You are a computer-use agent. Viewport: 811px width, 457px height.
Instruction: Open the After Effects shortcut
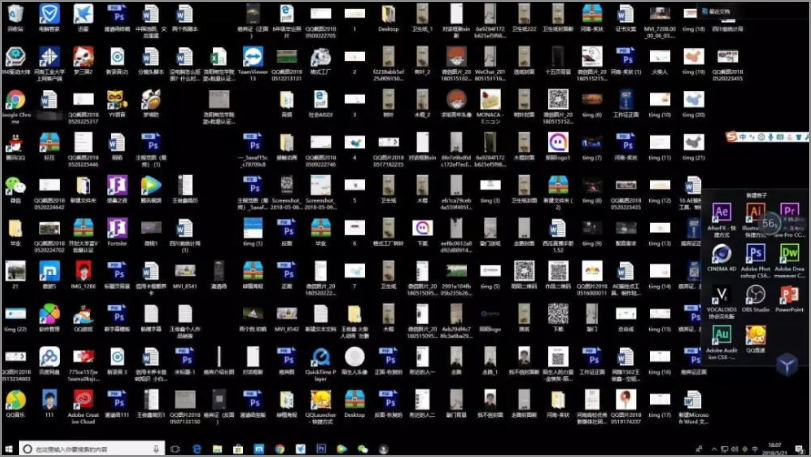721,213
